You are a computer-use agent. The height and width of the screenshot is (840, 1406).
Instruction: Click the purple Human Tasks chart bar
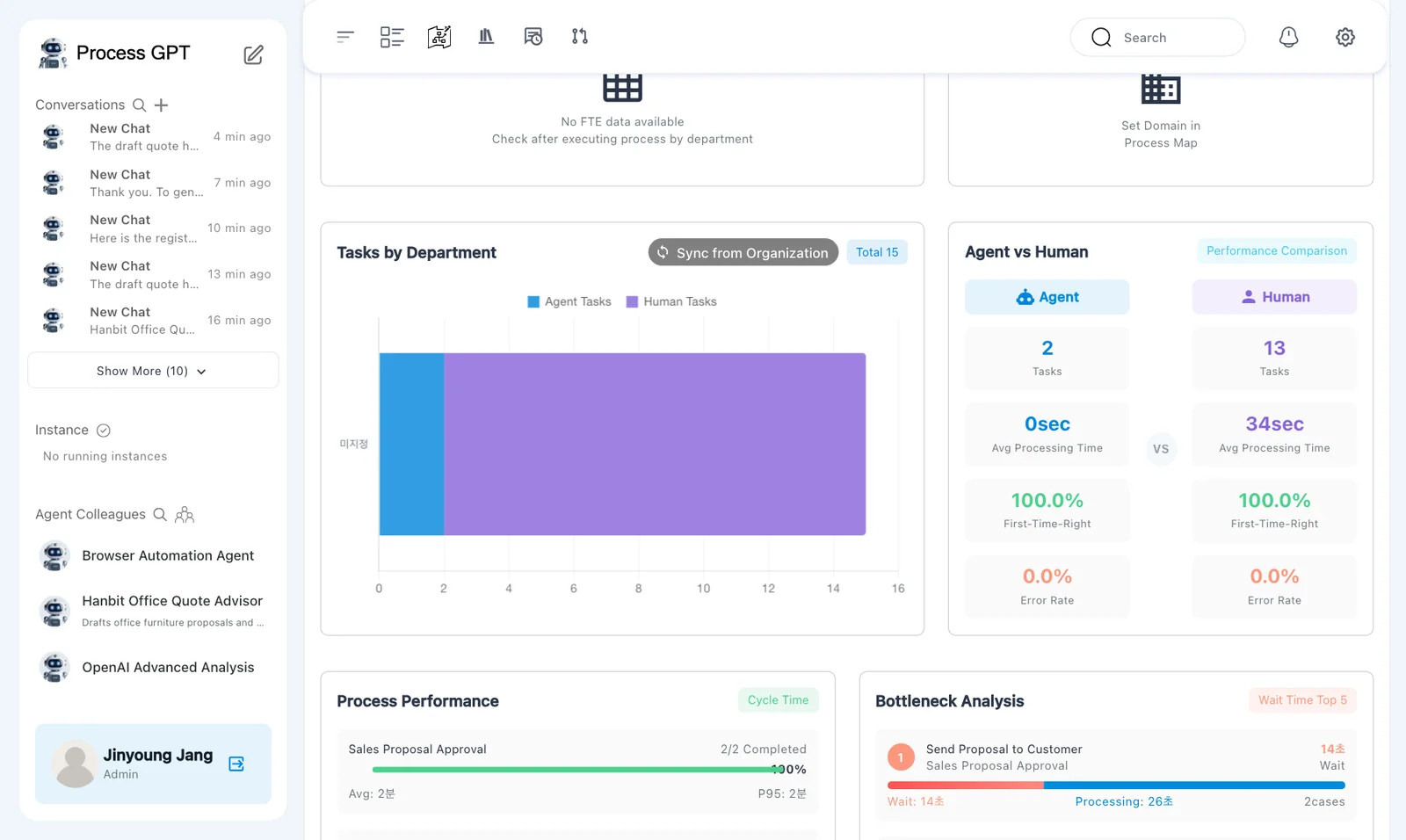[655, 445]
